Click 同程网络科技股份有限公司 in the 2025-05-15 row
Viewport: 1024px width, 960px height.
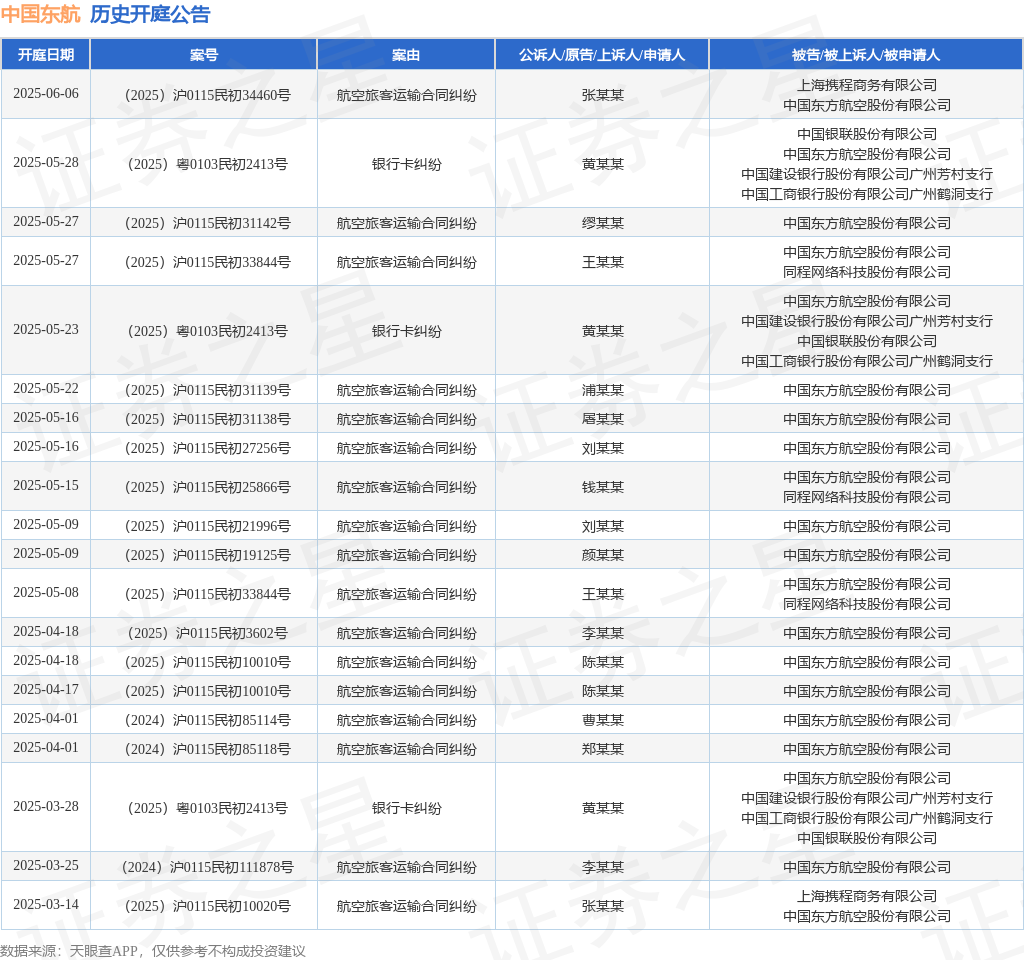coord(867,498)
